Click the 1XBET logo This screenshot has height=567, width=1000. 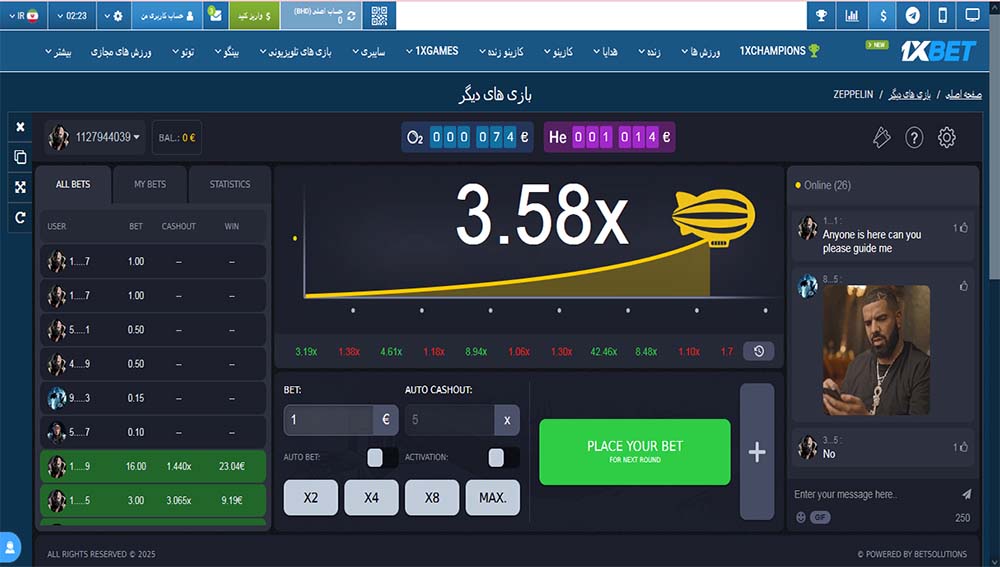pyautogui.click(x=938, y=51)
